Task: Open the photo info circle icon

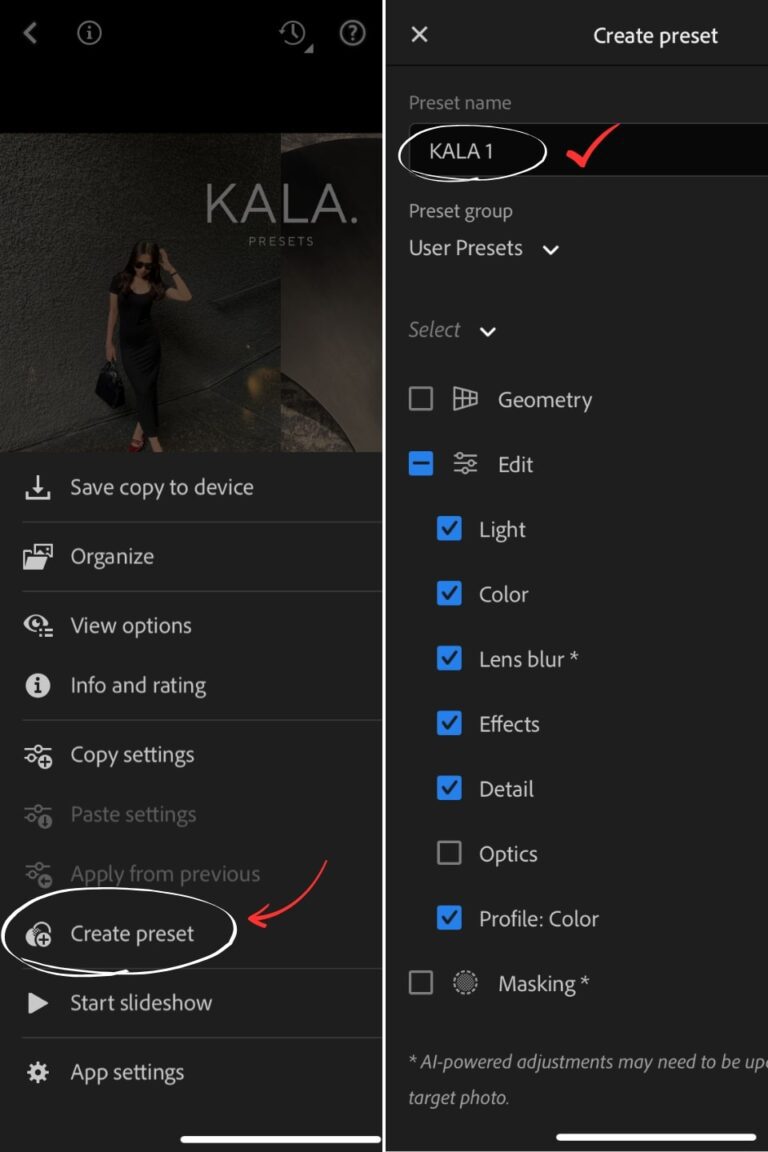Action: [90, 34]
